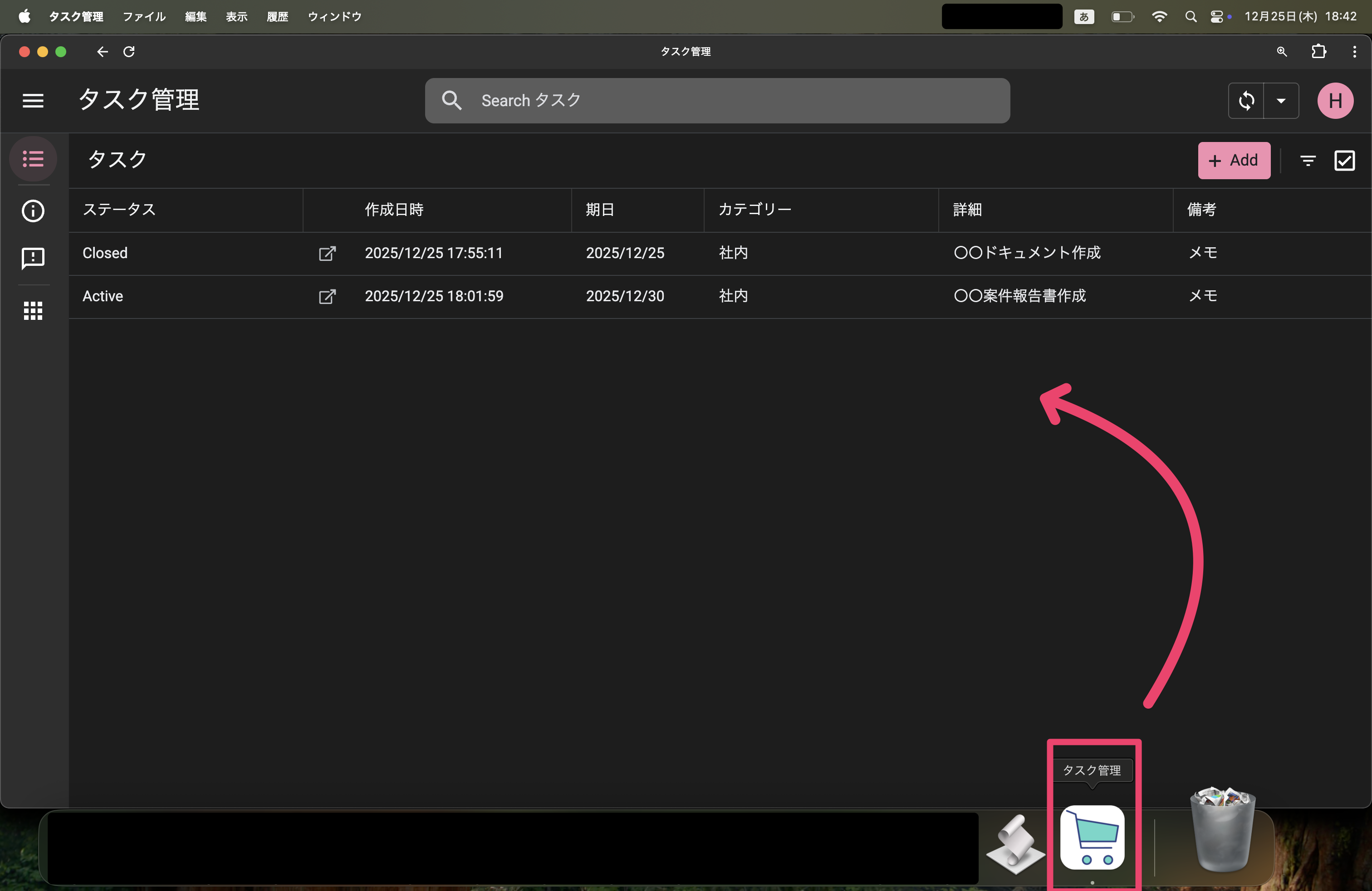Click the pink Add button
Screen dimensions: 1372x891
click(1234, 161)
